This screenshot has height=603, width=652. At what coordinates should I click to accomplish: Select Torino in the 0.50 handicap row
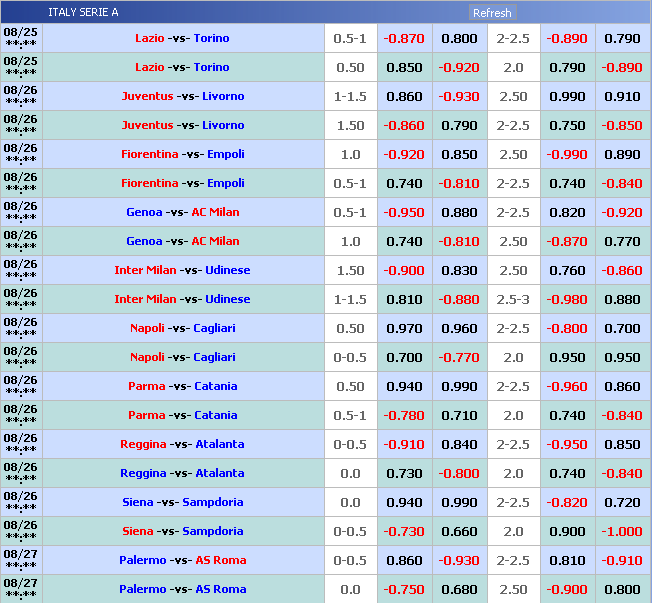tap(212, 67)
